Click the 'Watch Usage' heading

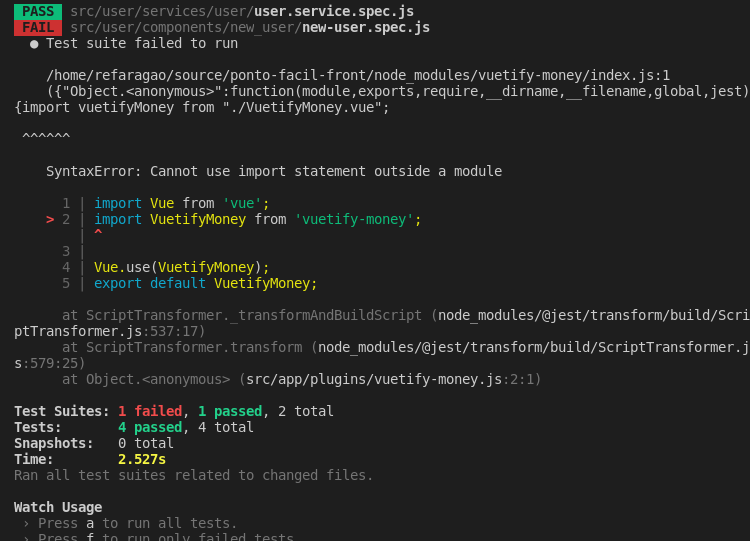[x=58, y=508]
